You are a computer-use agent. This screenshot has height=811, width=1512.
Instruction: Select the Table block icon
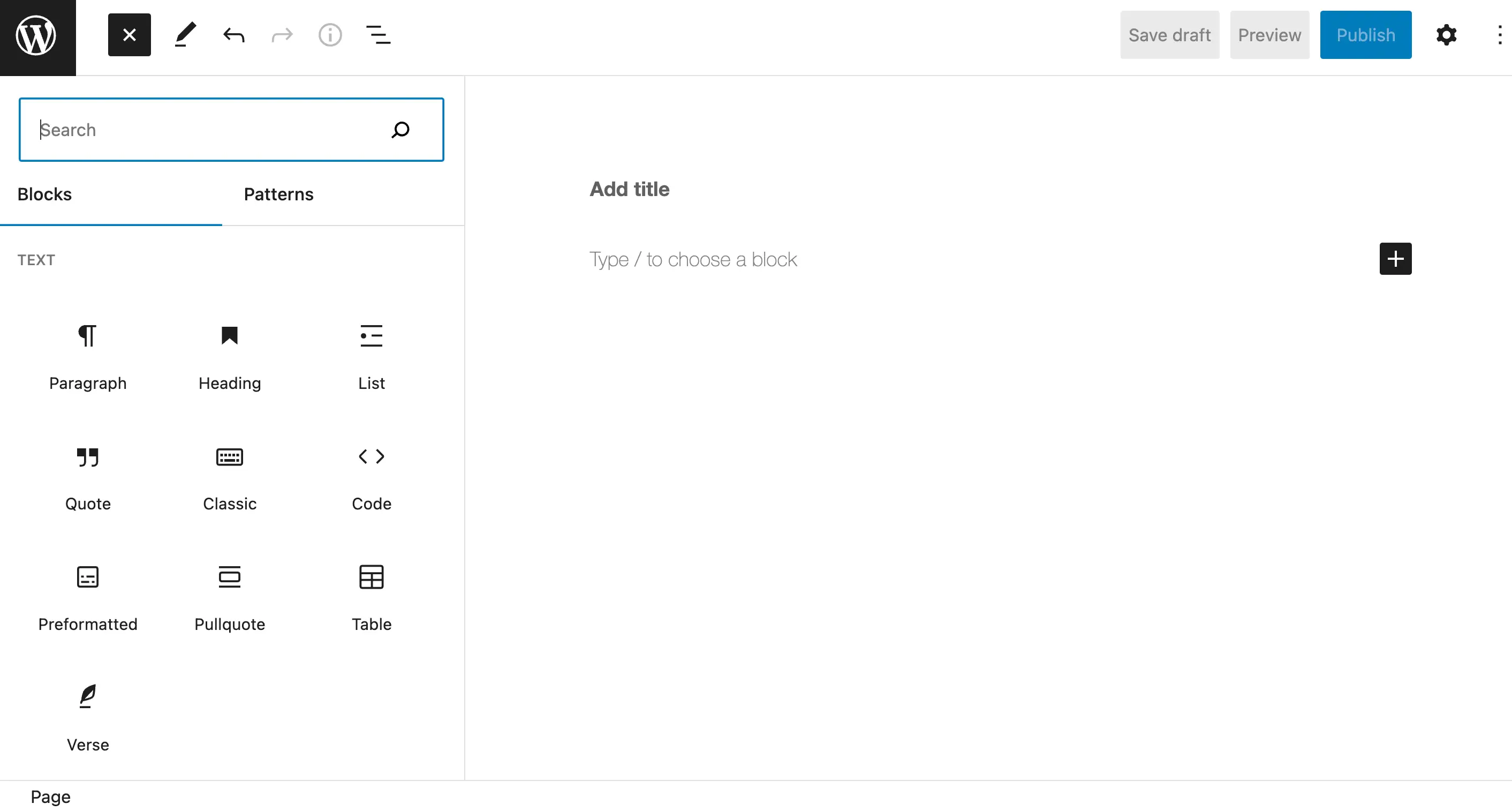(x=371, y=577)
